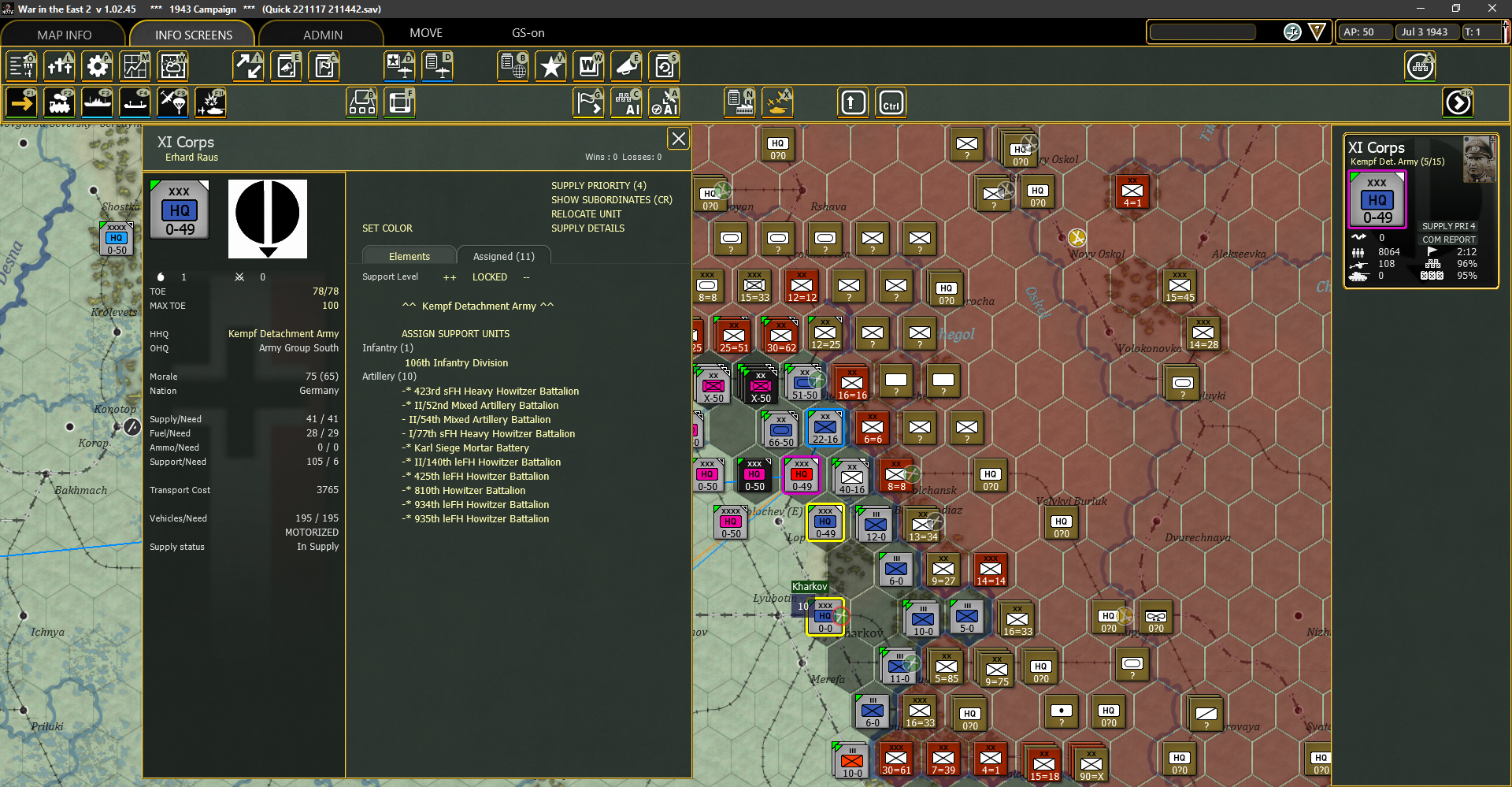Click the AI units icon marked C
This screenshot has width=1512, height=787.
626,102
